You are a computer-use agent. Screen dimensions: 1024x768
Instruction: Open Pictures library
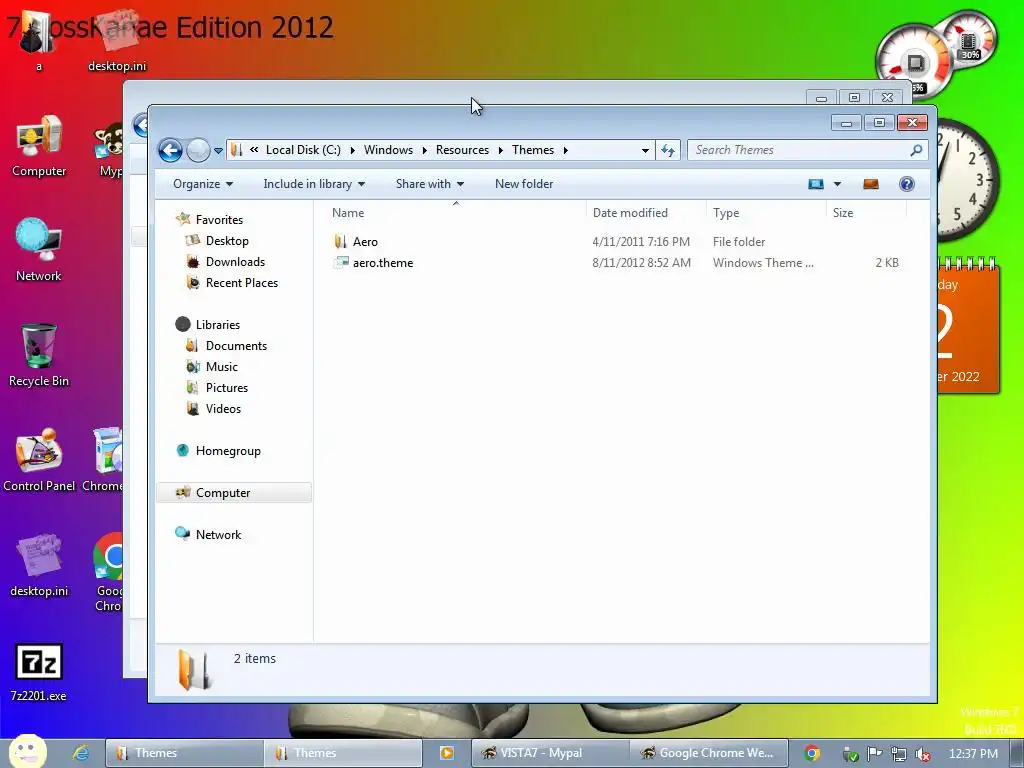pos(227,387)
